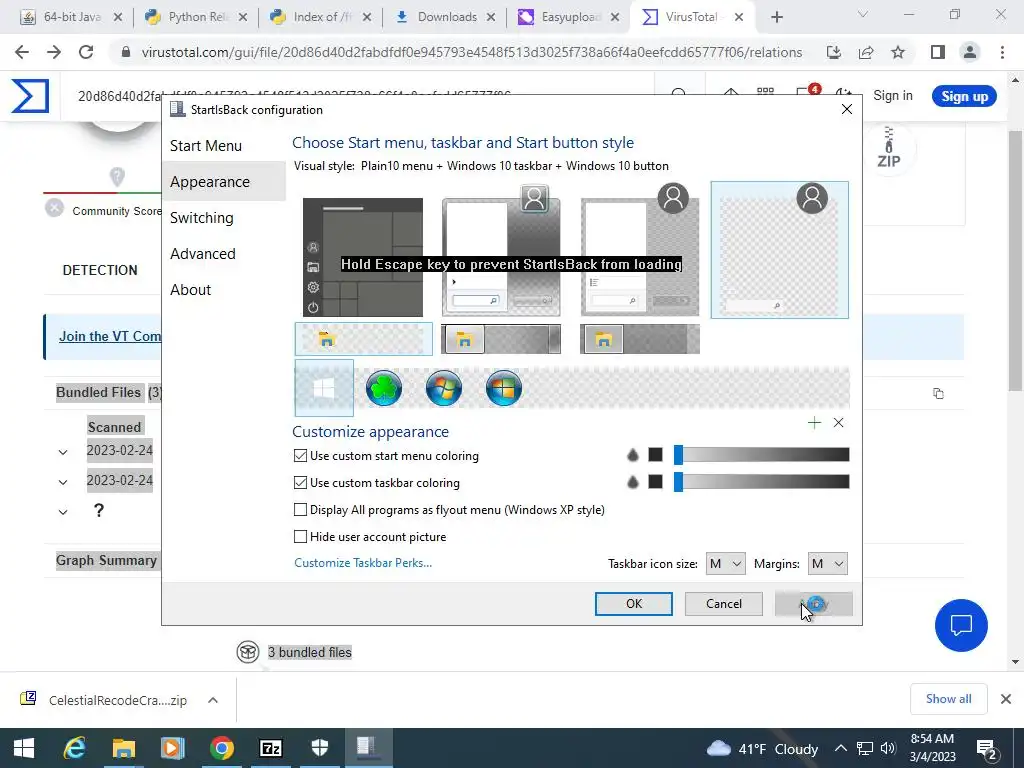The width and height of the screenshot is (1024, 768).
Task: Click the volume speaker tray icon
Action: pyautogui.click(x=888, y=748)
